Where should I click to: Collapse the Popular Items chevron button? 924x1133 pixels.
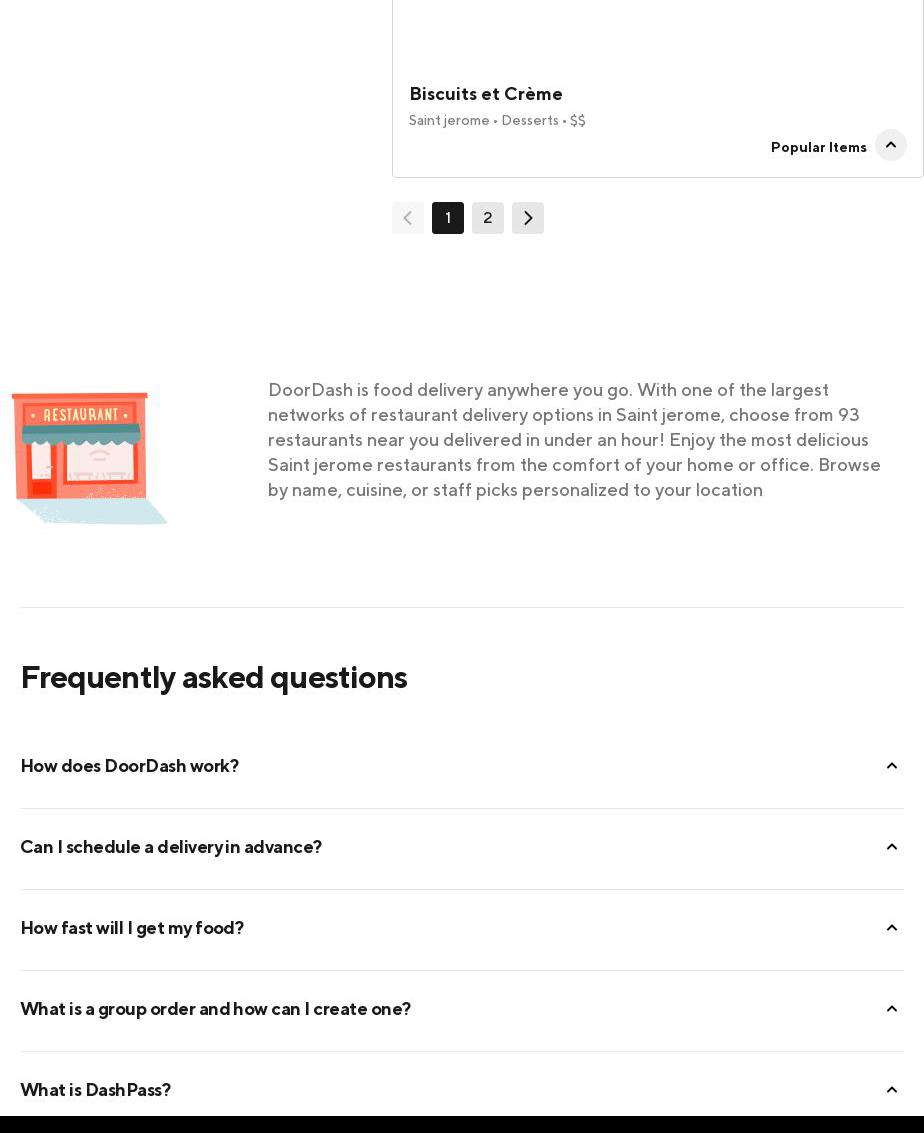coord(890,146)
